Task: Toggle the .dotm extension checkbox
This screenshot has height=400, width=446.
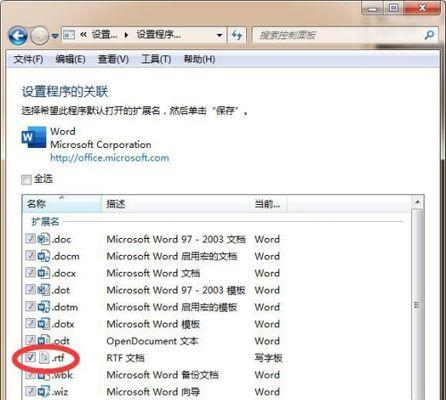Action: 30,306
